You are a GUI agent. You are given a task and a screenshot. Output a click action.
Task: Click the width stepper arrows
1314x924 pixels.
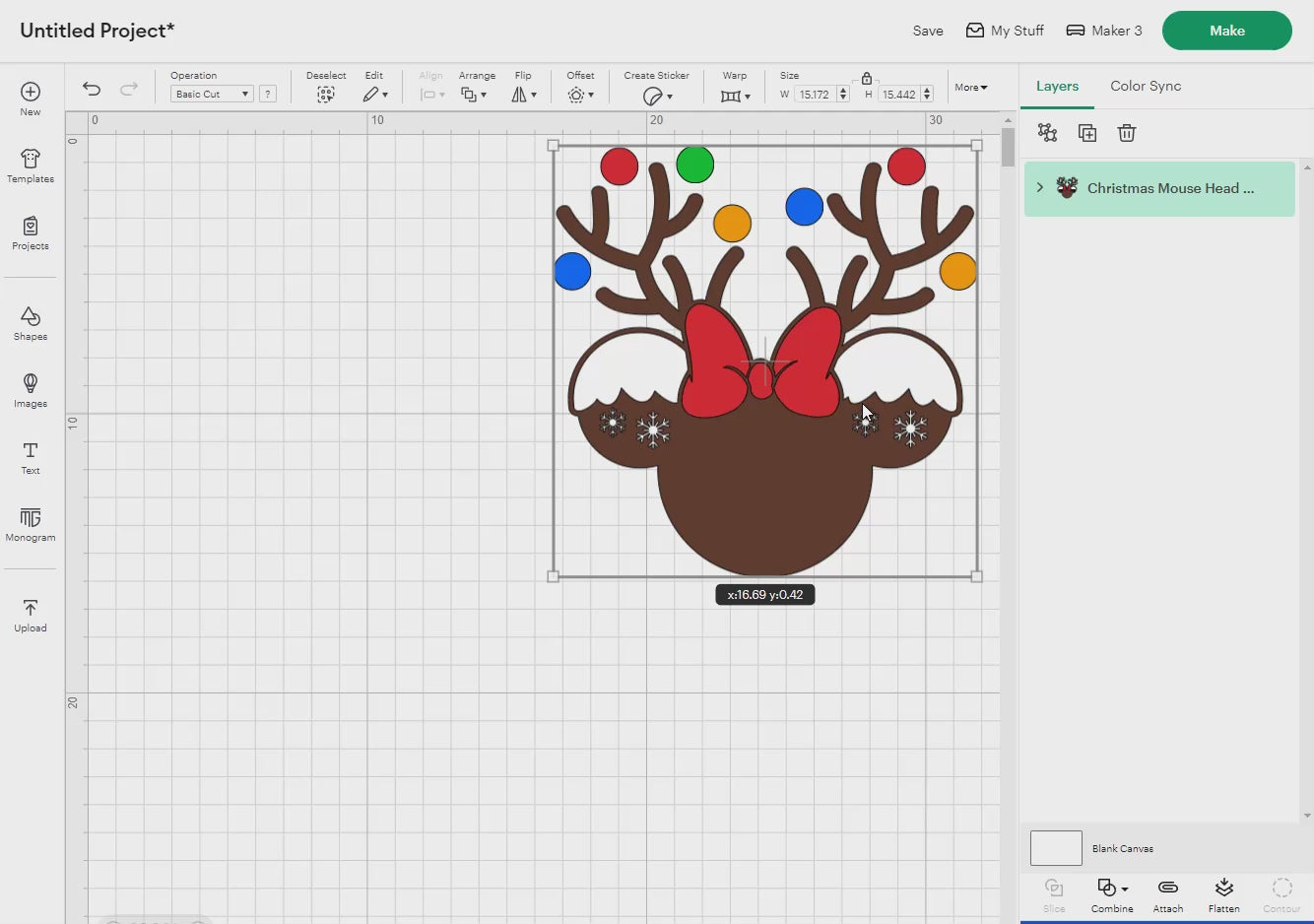pos(843,95)
